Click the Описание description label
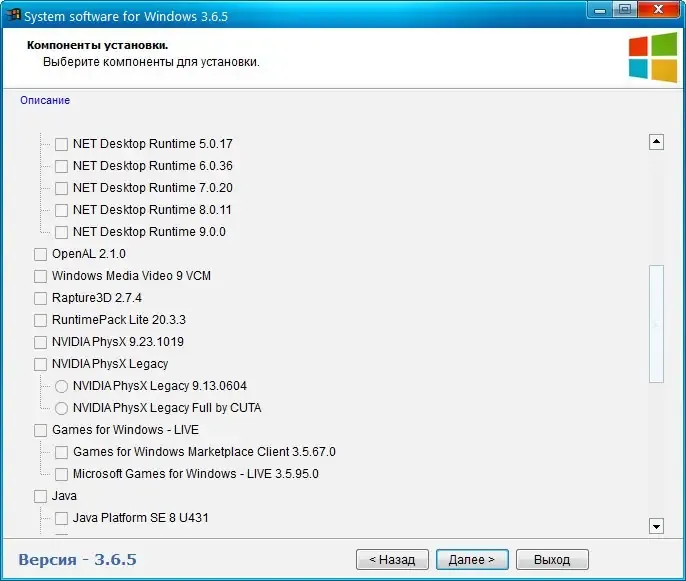This screenshot has height=581, width=686. tap(45, 100)
